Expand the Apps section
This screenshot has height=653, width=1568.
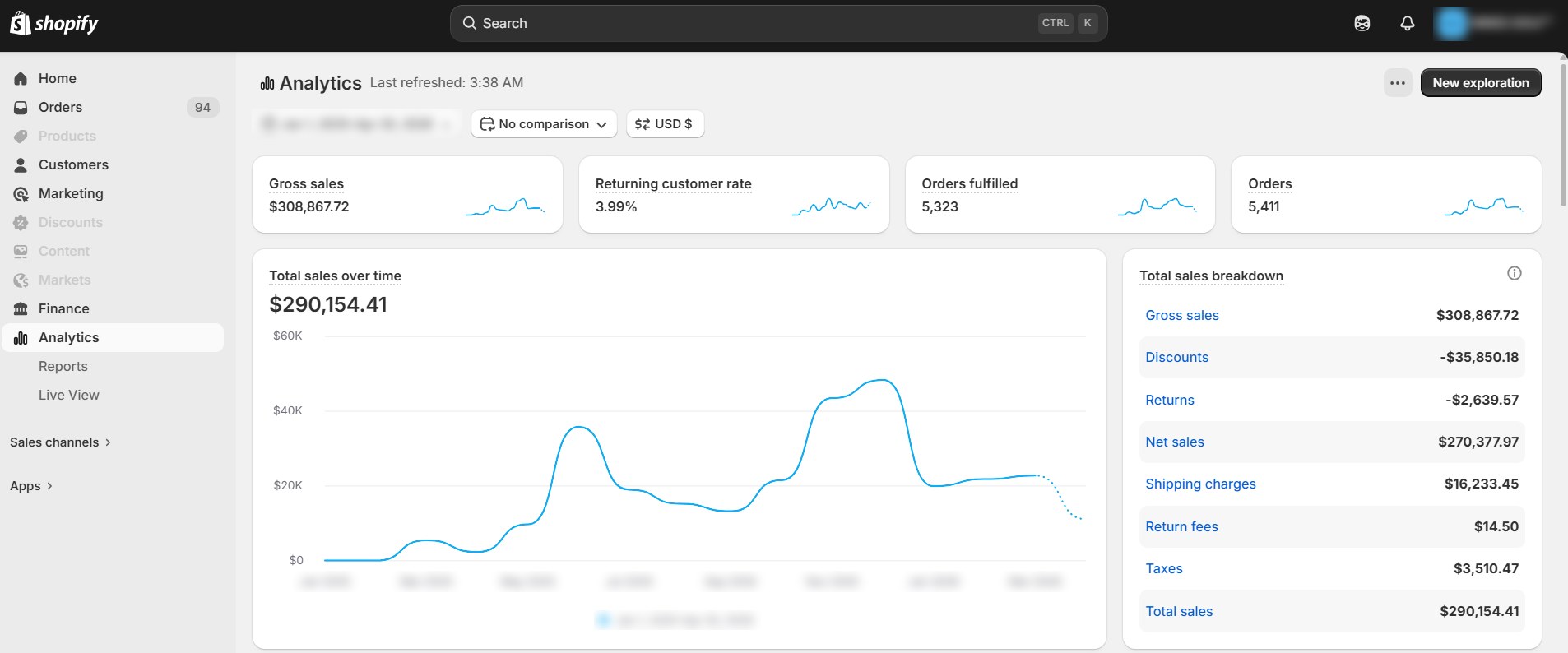point(31,486)
